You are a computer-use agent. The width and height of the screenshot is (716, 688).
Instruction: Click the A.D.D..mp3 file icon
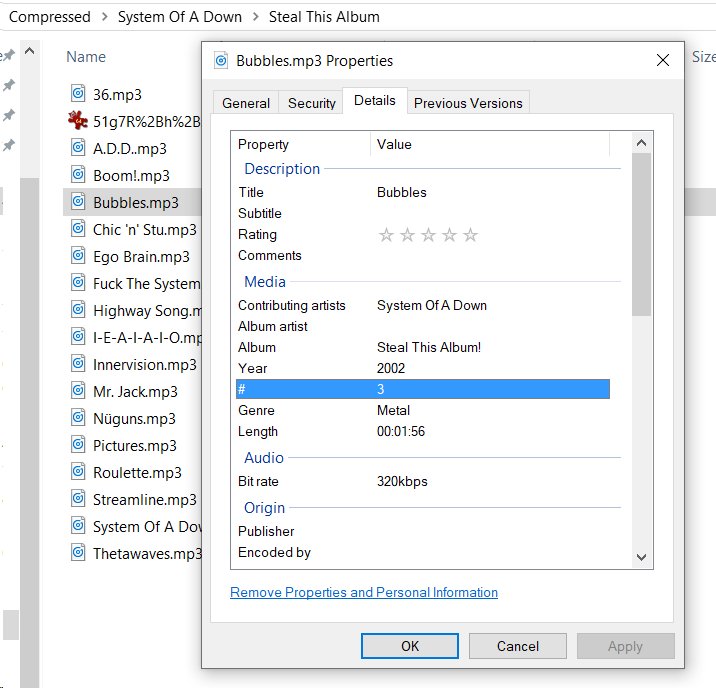tap(78, 147)
